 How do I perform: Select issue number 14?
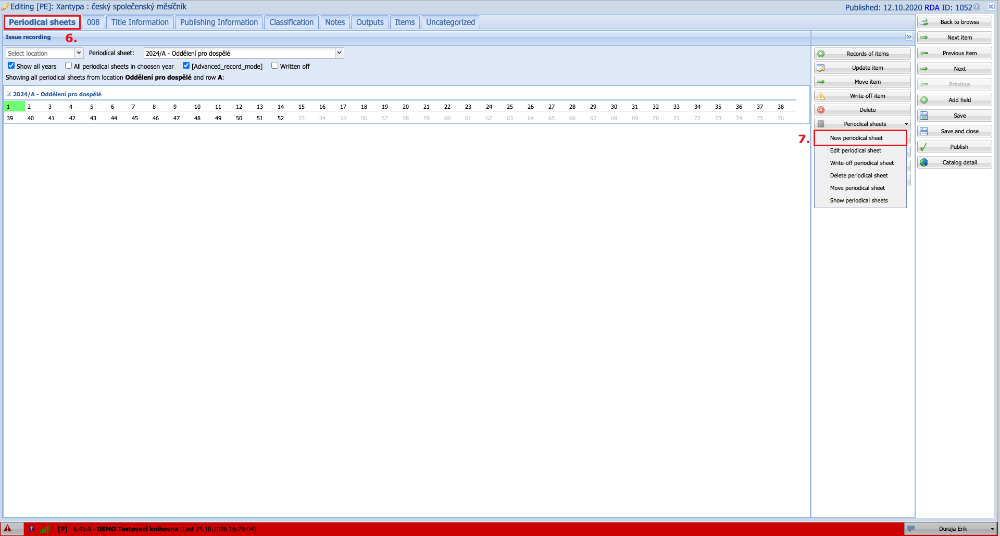[281, 107]
